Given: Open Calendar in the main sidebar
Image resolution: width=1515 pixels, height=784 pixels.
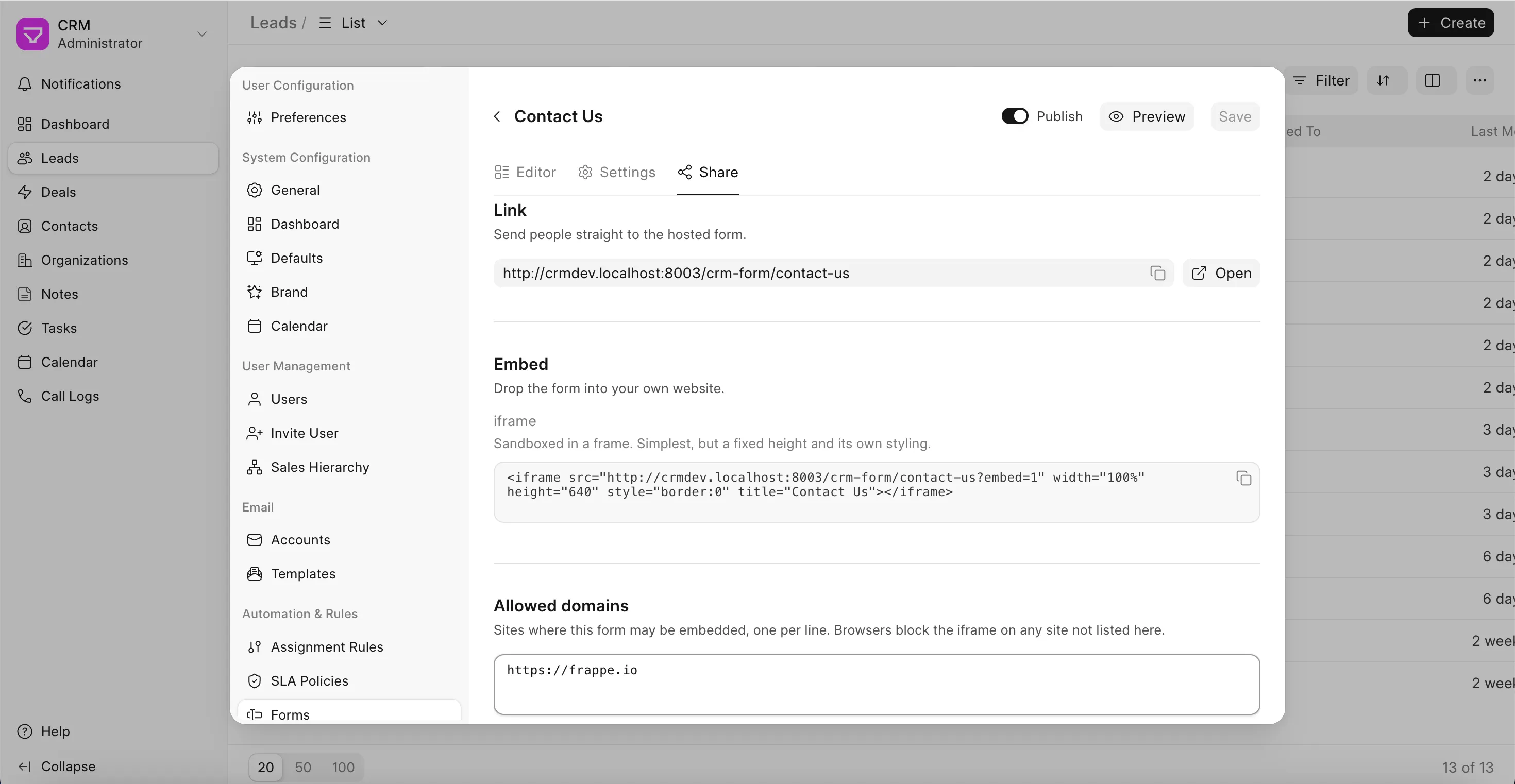Looking at the screenshot, I should pos(113,362).
